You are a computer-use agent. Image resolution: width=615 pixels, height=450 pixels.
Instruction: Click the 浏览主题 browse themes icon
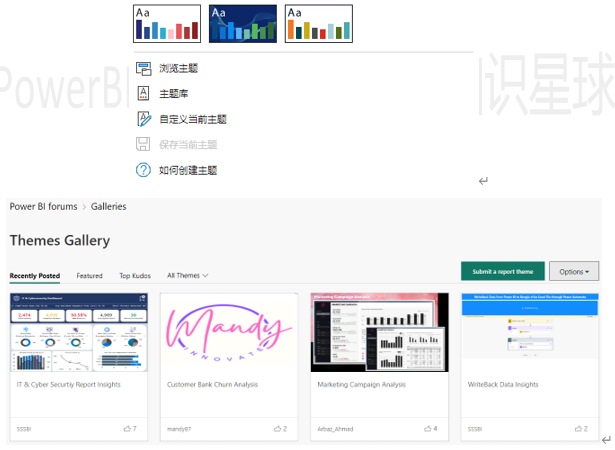click(144, 68)
